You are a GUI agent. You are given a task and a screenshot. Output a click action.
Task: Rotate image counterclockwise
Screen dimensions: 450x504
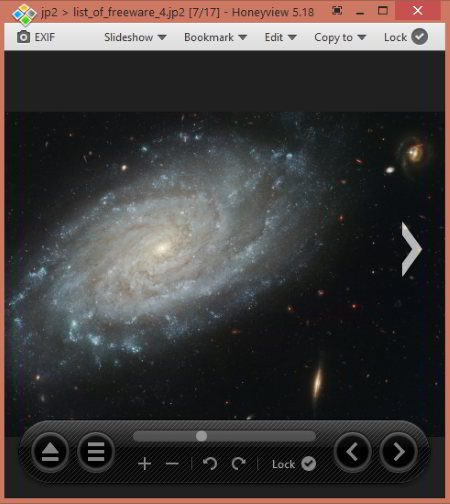click(x=210, y=463)
